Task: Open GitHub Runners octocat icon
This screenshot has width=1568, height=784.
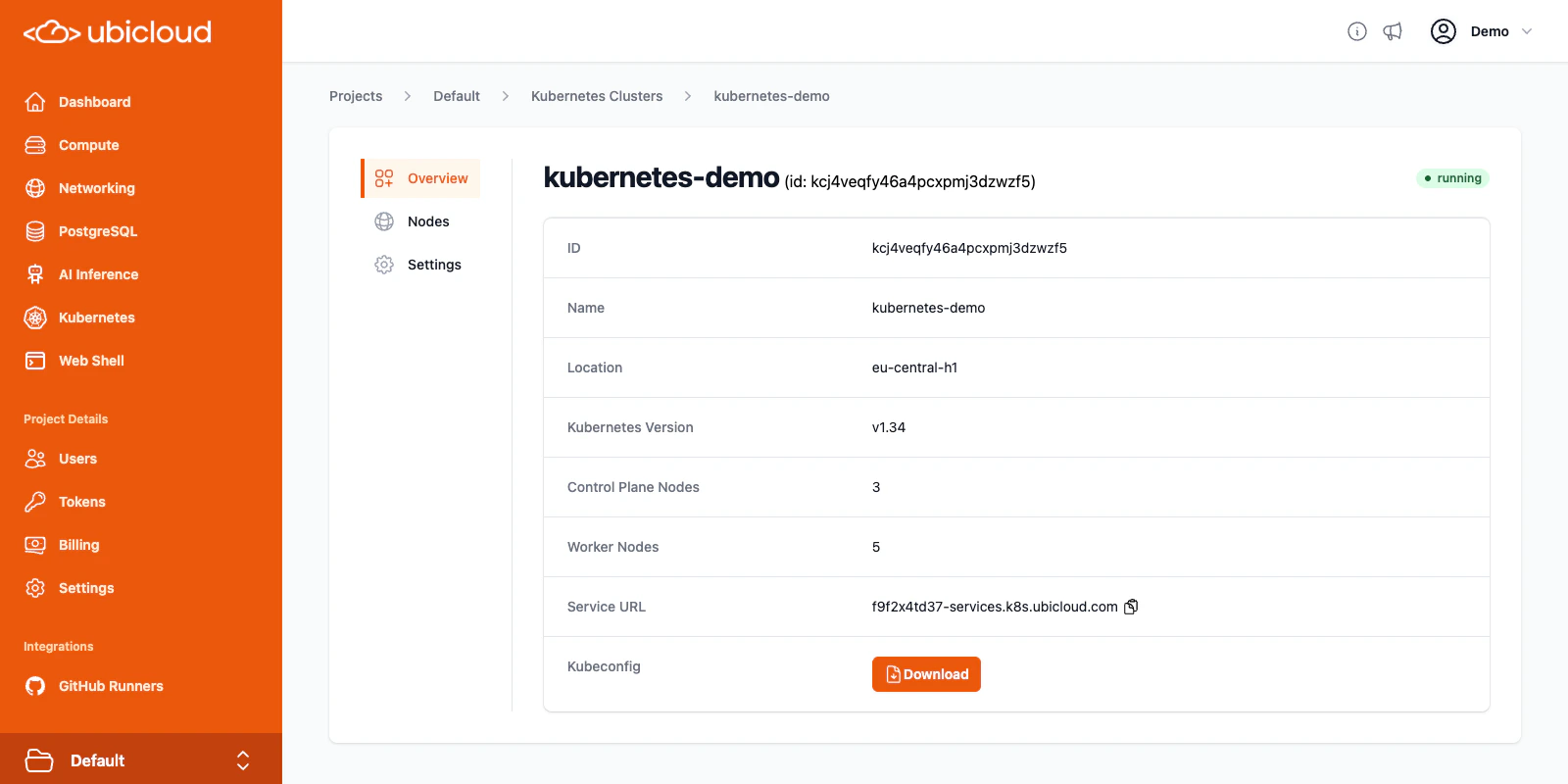Action: point(35,686)
